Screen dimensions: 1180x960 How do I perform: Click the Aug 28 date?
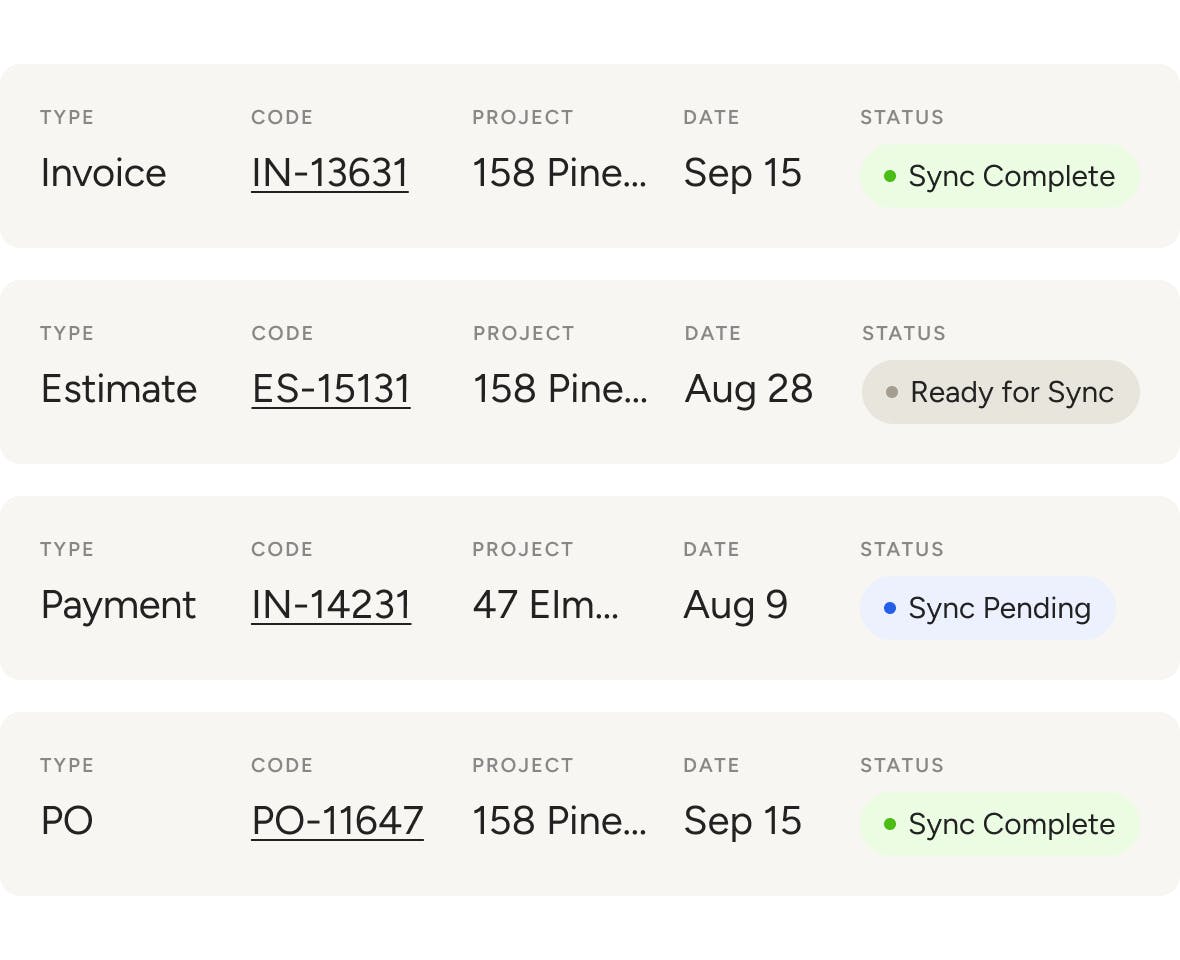click(x=748, y=389)
